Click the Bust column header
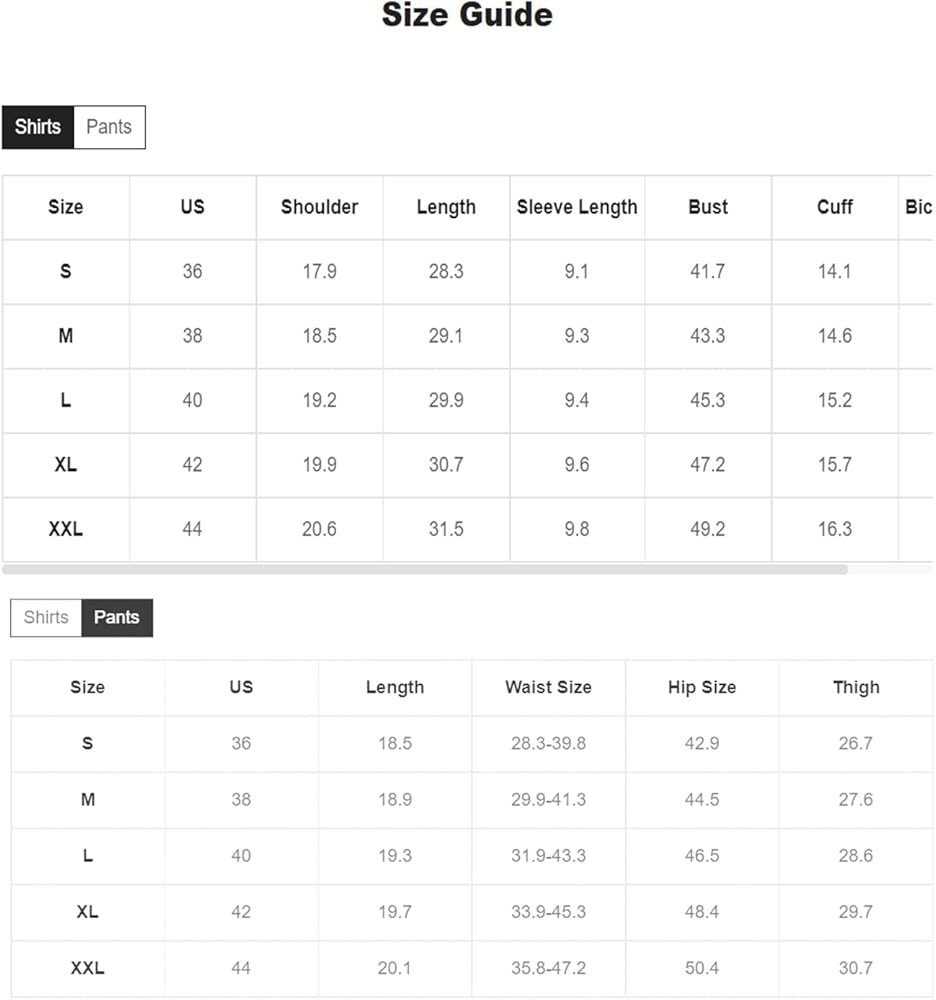 pos(707,207)
